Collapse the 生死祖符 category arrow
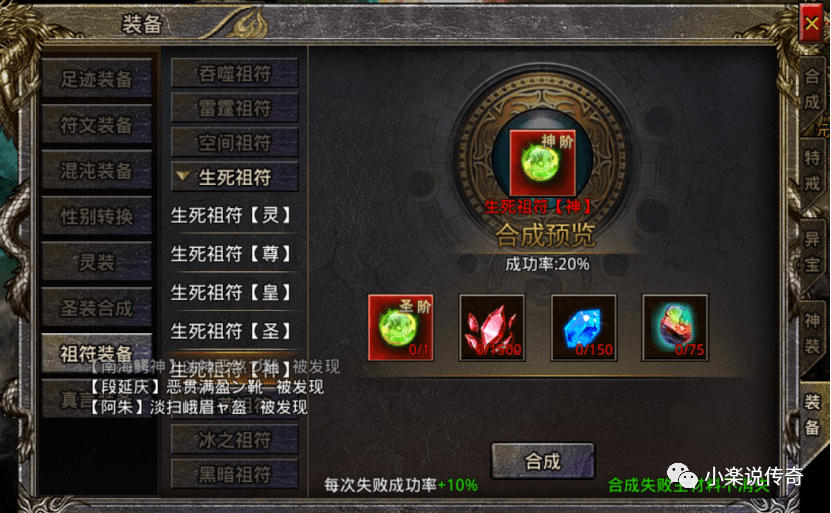Screen dimensions: 831x513 (x=182, y=175)
